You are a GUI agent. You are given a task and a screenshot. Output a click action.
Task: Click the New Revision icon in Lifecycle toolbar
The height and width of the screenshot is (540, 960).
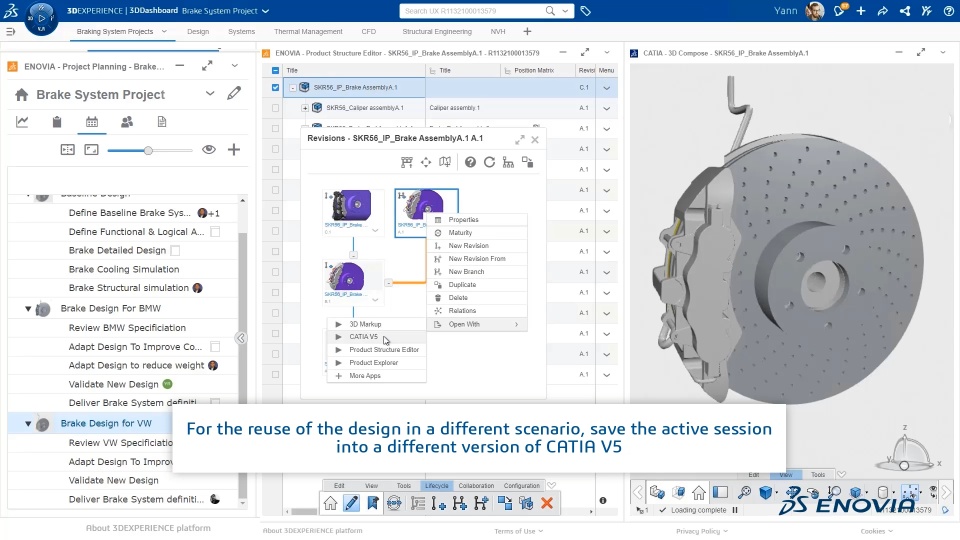click(x=438, y=503)
